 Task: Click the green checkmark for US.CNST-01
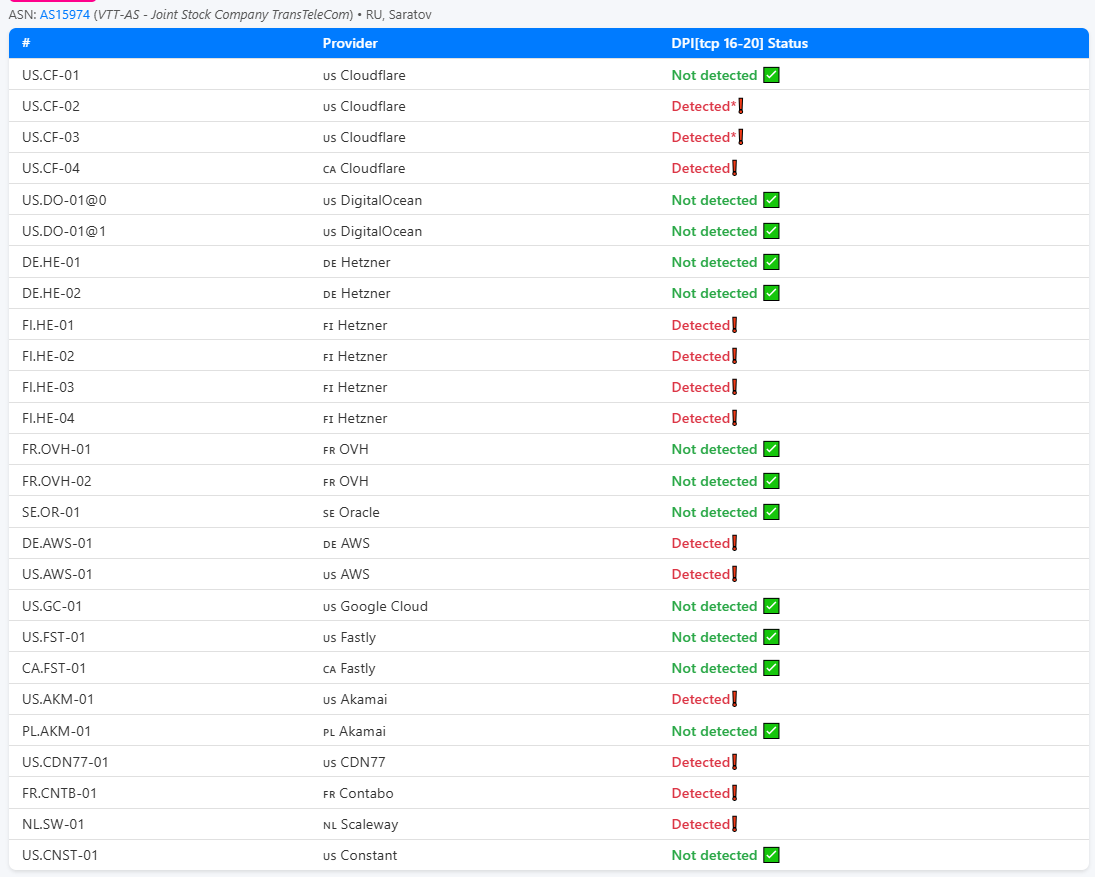pos(771,855)
